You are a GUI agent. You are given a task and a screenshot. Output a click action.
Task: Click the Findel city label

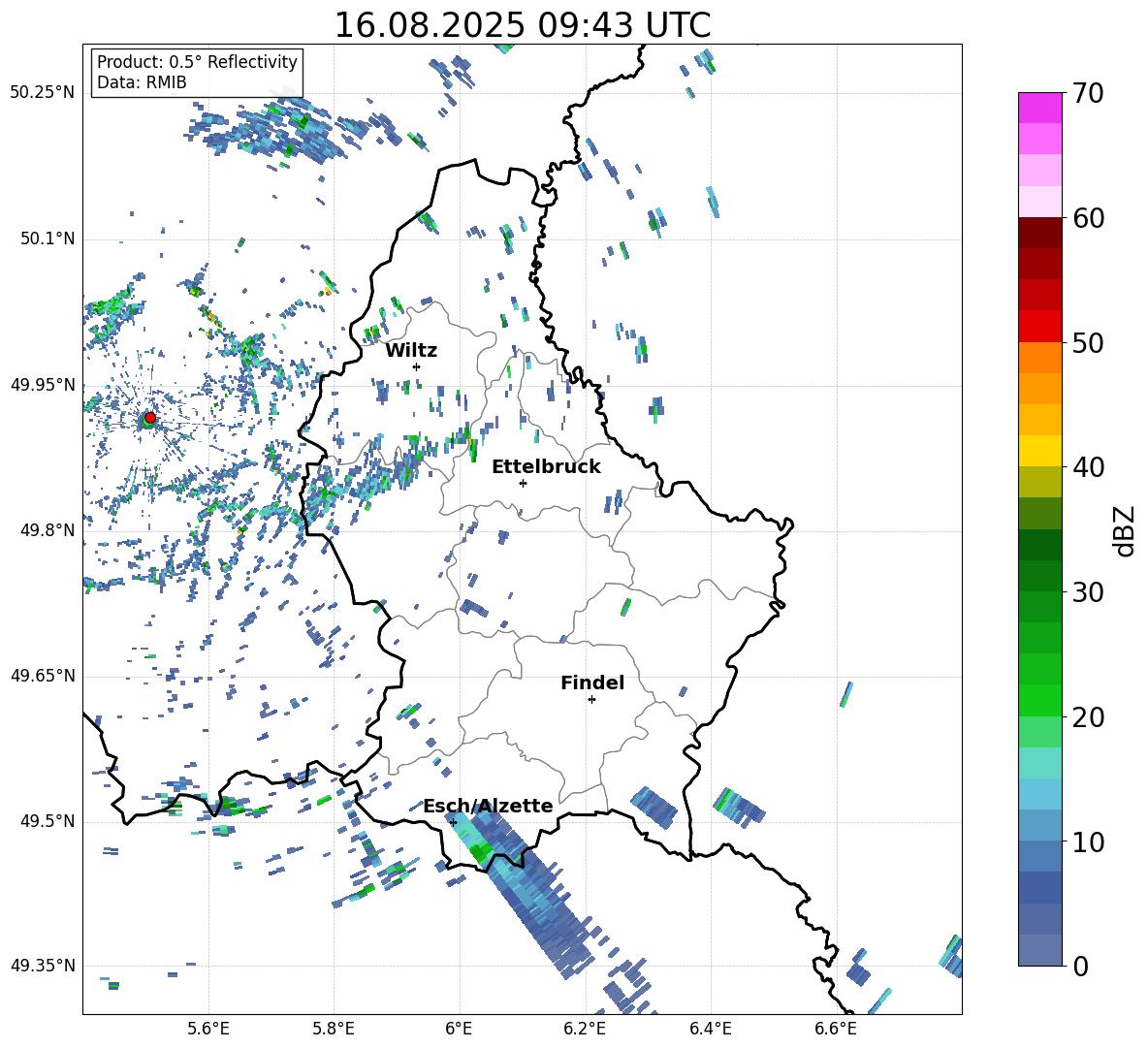pos(592,683)
